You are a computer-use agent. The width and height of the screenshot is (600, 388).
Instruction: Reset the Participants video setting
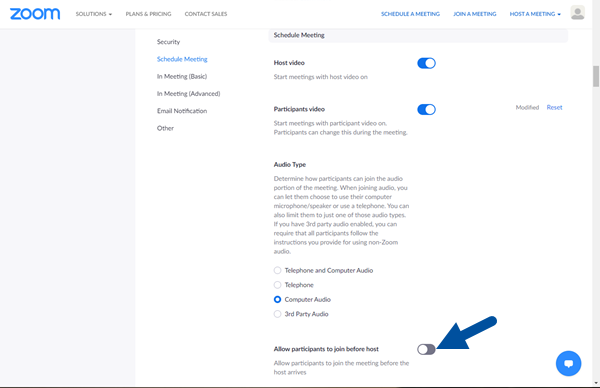[554, 108]
